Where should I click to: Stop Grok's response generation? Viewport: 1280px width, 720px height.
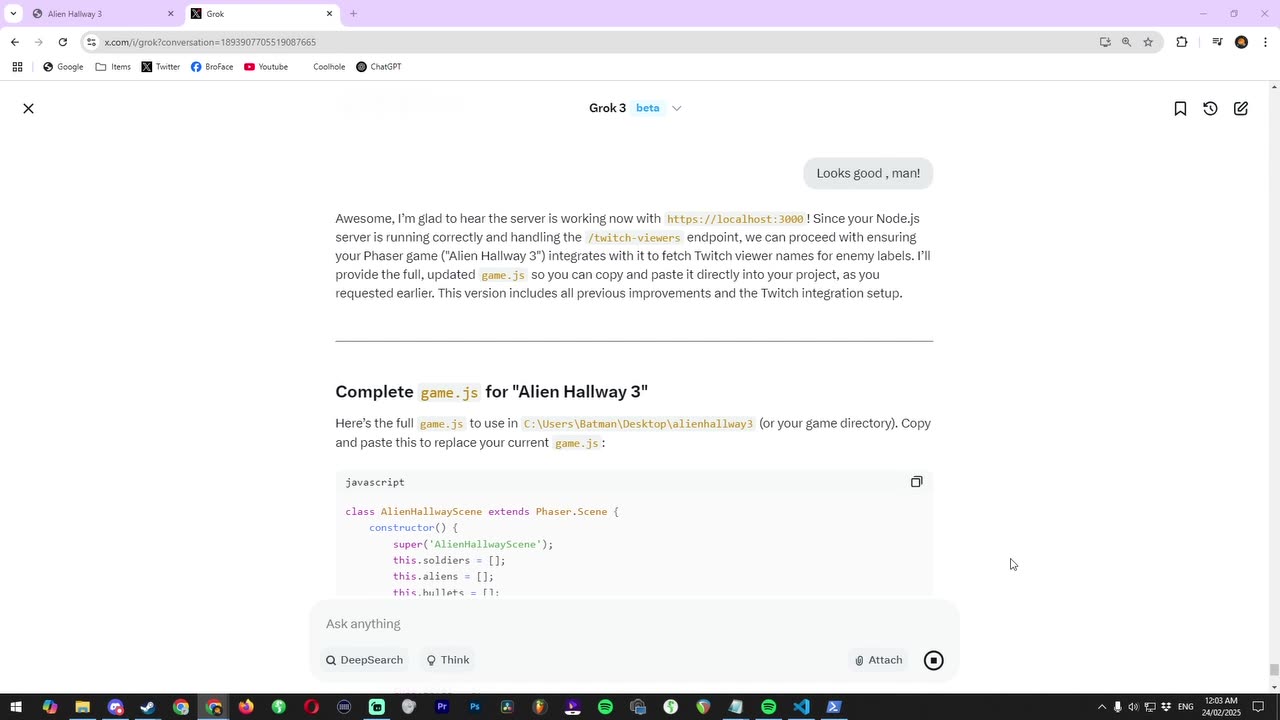point(933,660)
